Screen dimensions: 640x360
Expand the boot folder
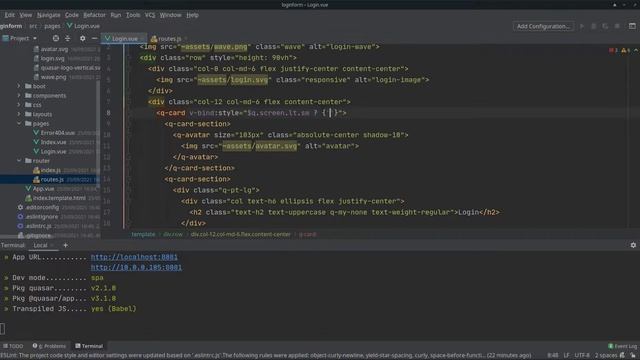tap(19, 86)
